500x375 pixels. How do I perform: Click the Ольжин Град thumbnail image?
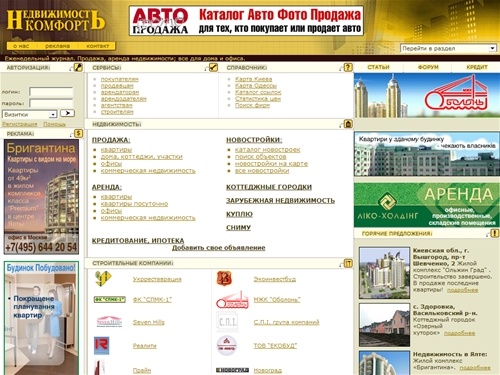(x=384, y=273)
